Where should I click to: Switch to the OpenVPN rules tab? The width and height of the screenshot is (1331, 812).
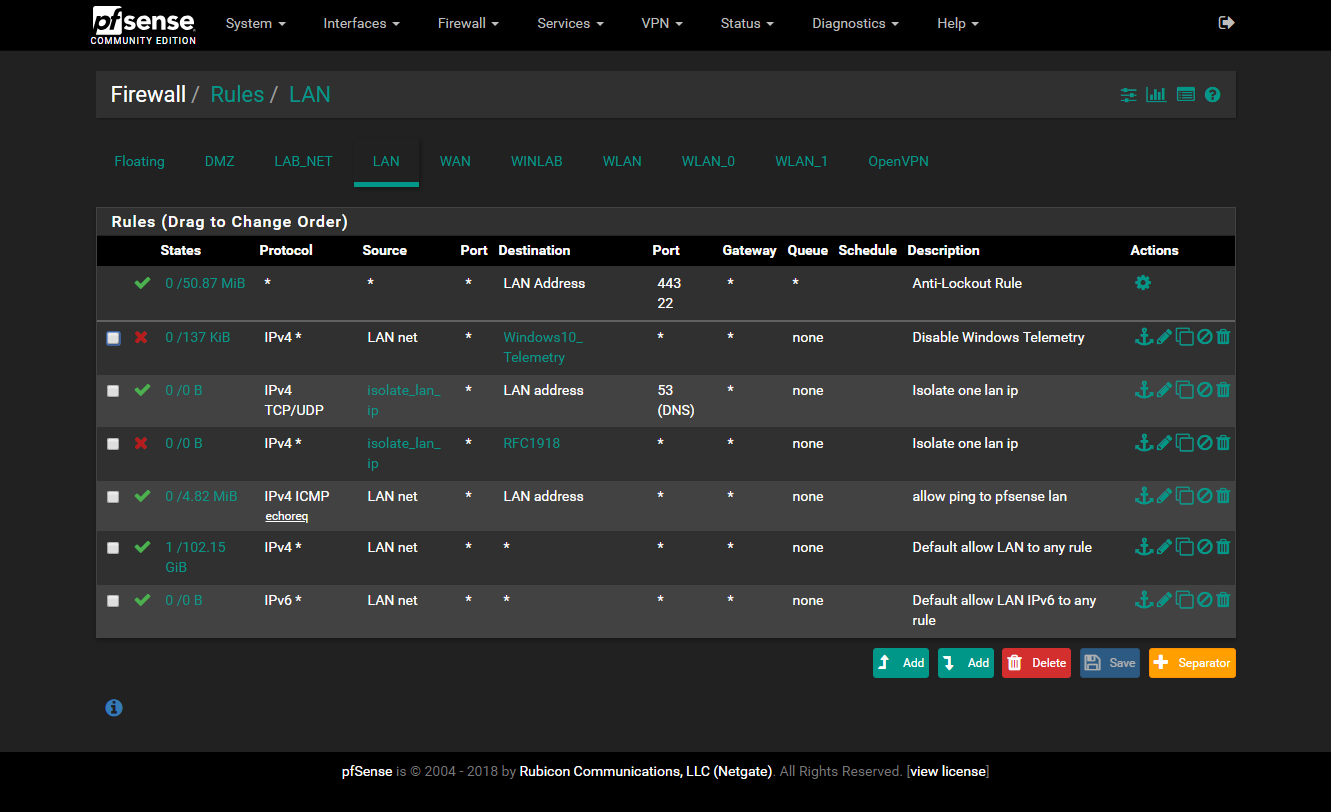pos(898,161)
